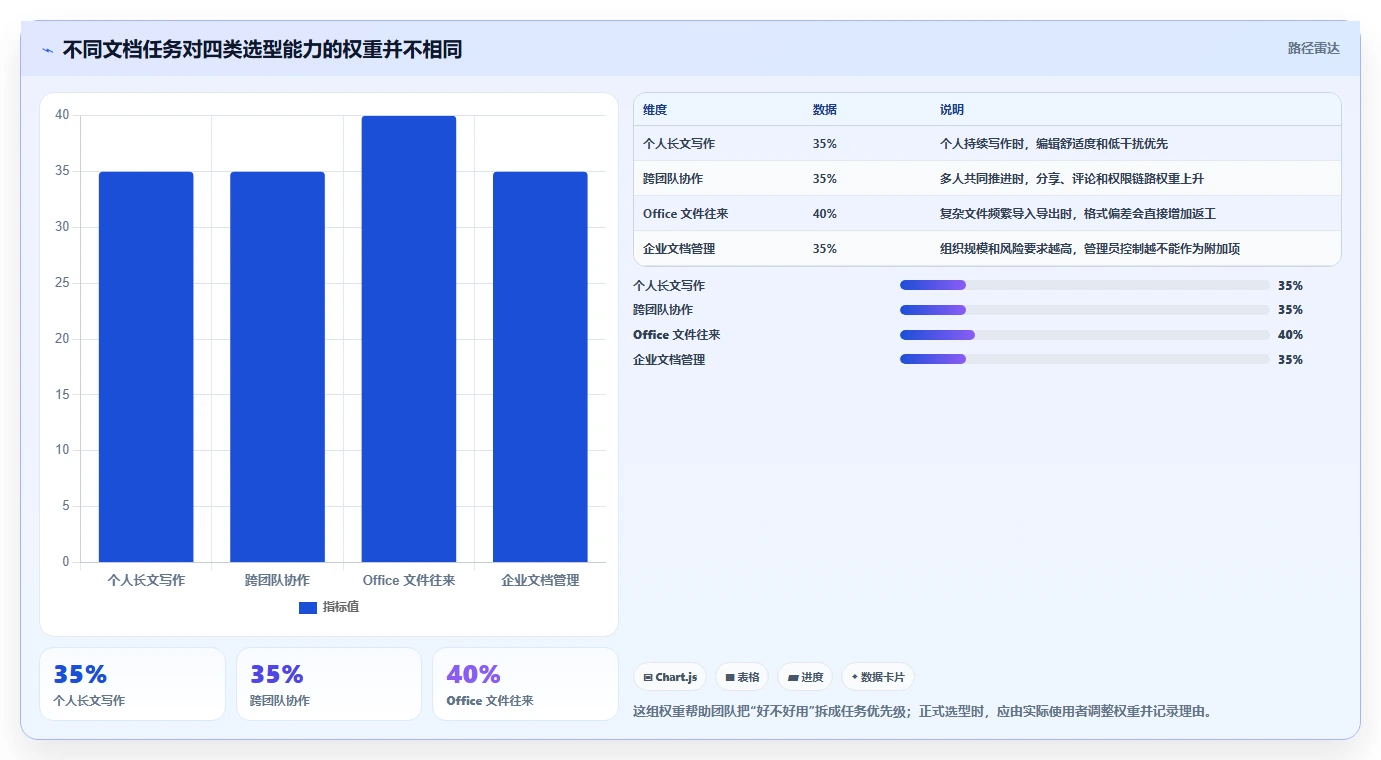This screenshot has width=1381, height=760.
Task: Click the 跨团队协作 progress bar
Action: 1084,310
